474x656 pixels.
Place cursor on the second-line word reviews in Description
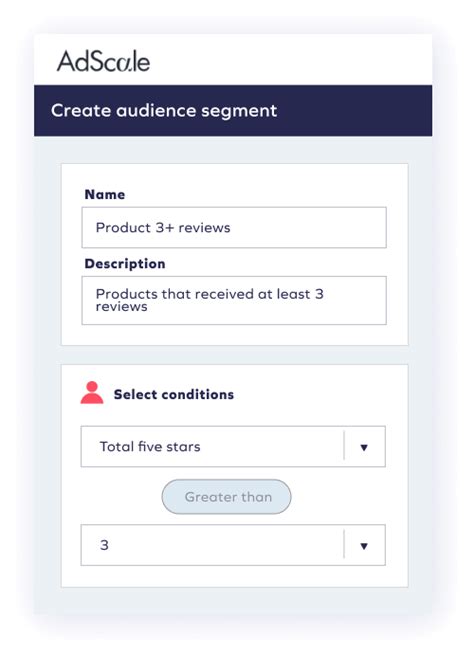121,307
